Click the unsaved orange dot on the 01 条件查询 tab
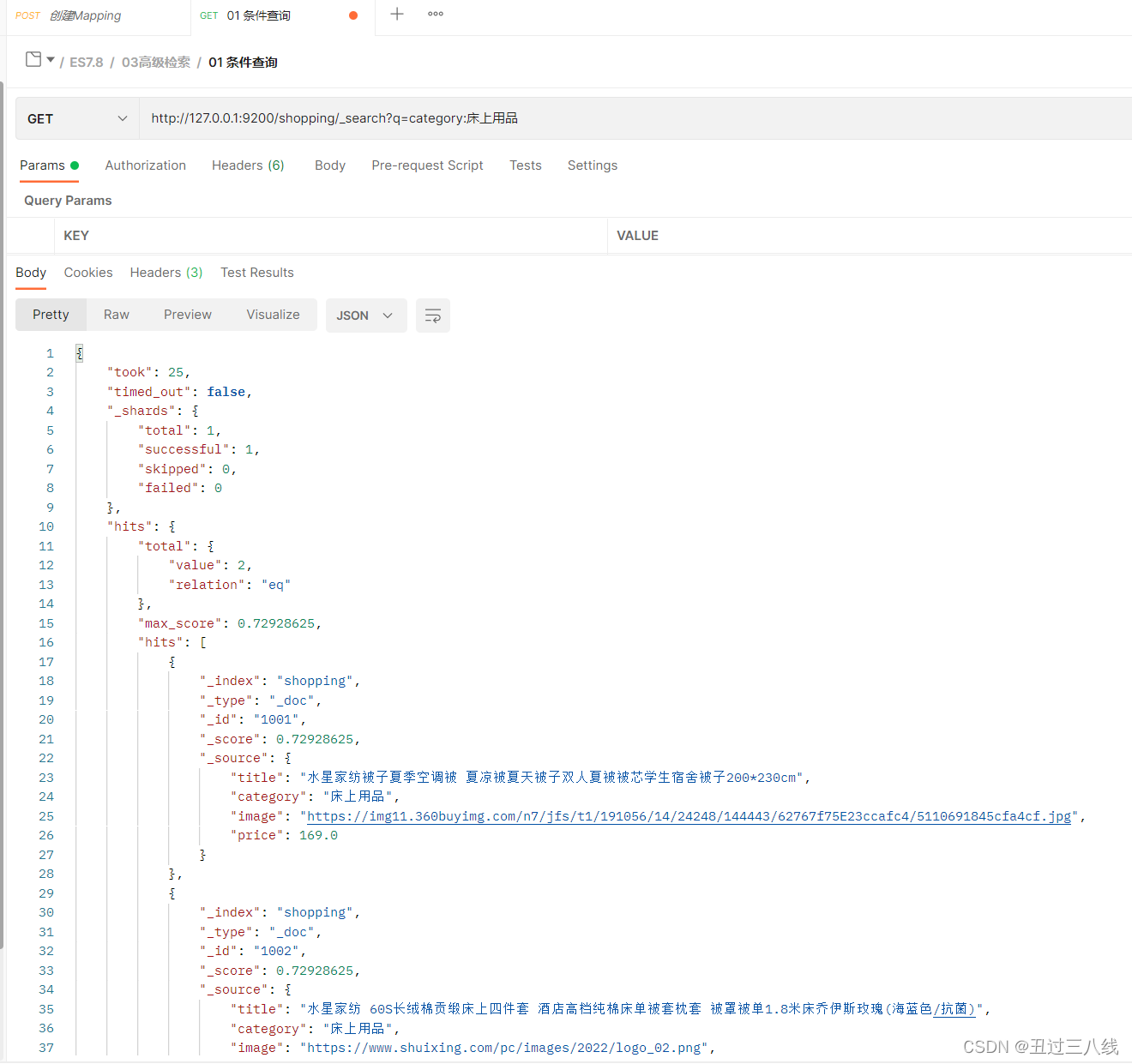The image size is (1132, 1064). pos(353,15)
